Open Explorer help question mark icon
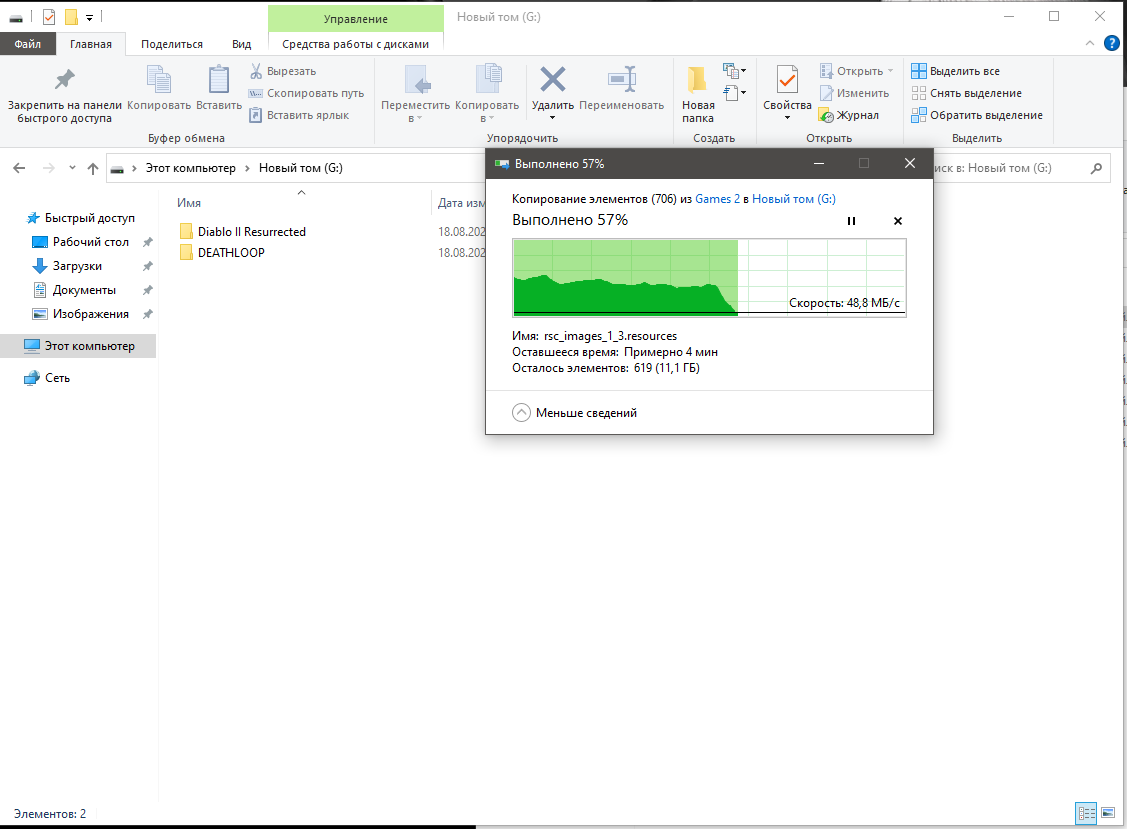 tap(1111, 44)
